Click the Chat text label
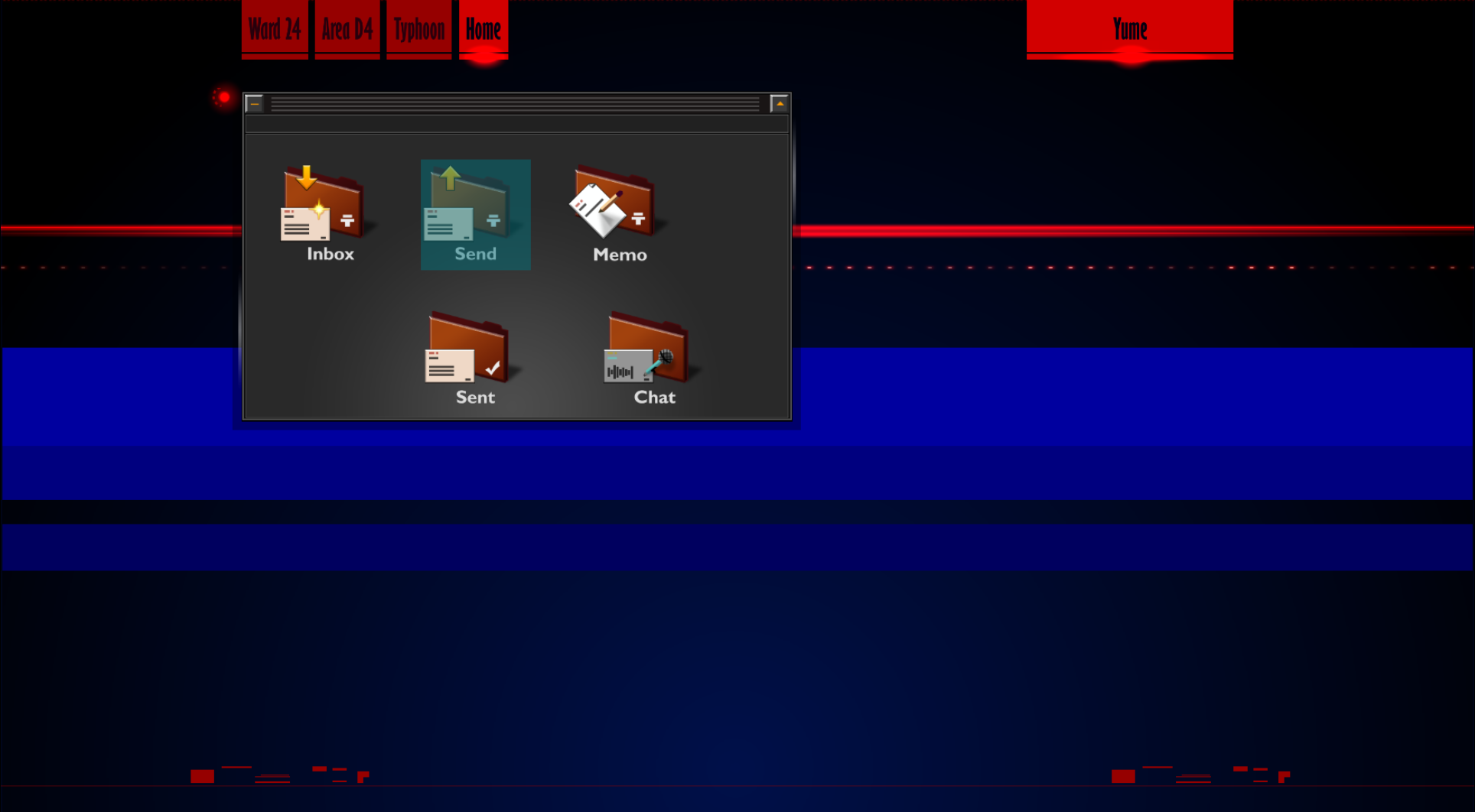The width and height of the screenshot is (1475, 812). 654,397
